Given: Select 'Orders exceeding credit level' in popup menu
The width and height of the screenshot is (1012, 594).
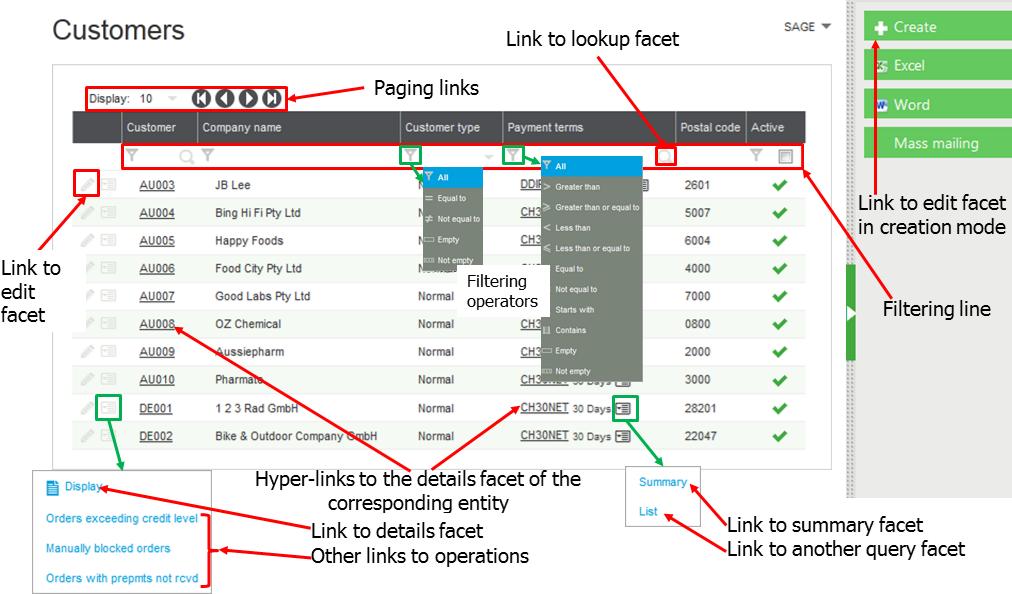Looking at the screenshot, I should (x=122, y=518).
